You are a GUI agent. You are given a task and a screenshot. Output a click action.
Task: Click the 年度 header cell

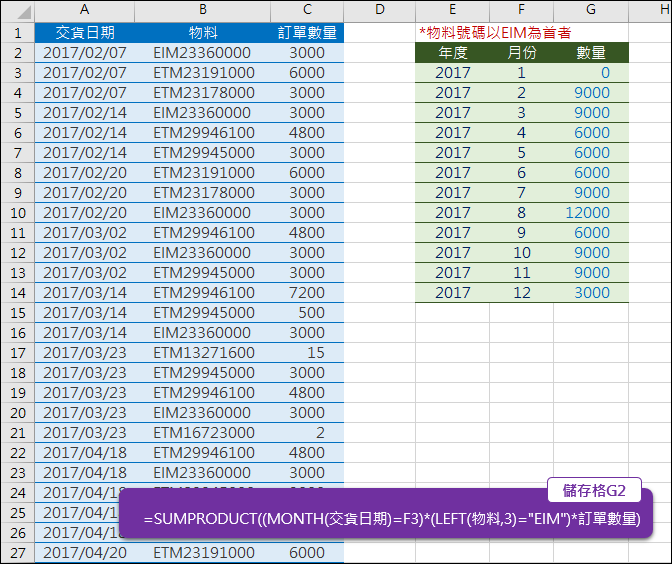click(453, 53)
